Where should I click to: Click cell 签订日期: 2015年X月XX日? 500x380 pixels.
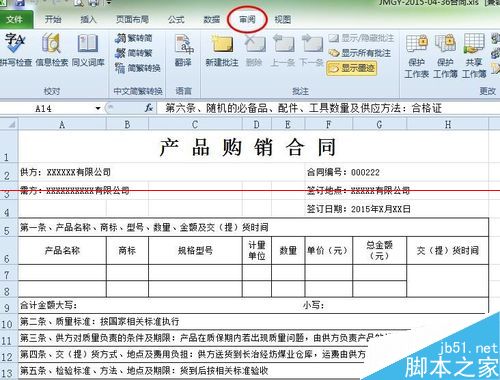click(x=358, y=209)
